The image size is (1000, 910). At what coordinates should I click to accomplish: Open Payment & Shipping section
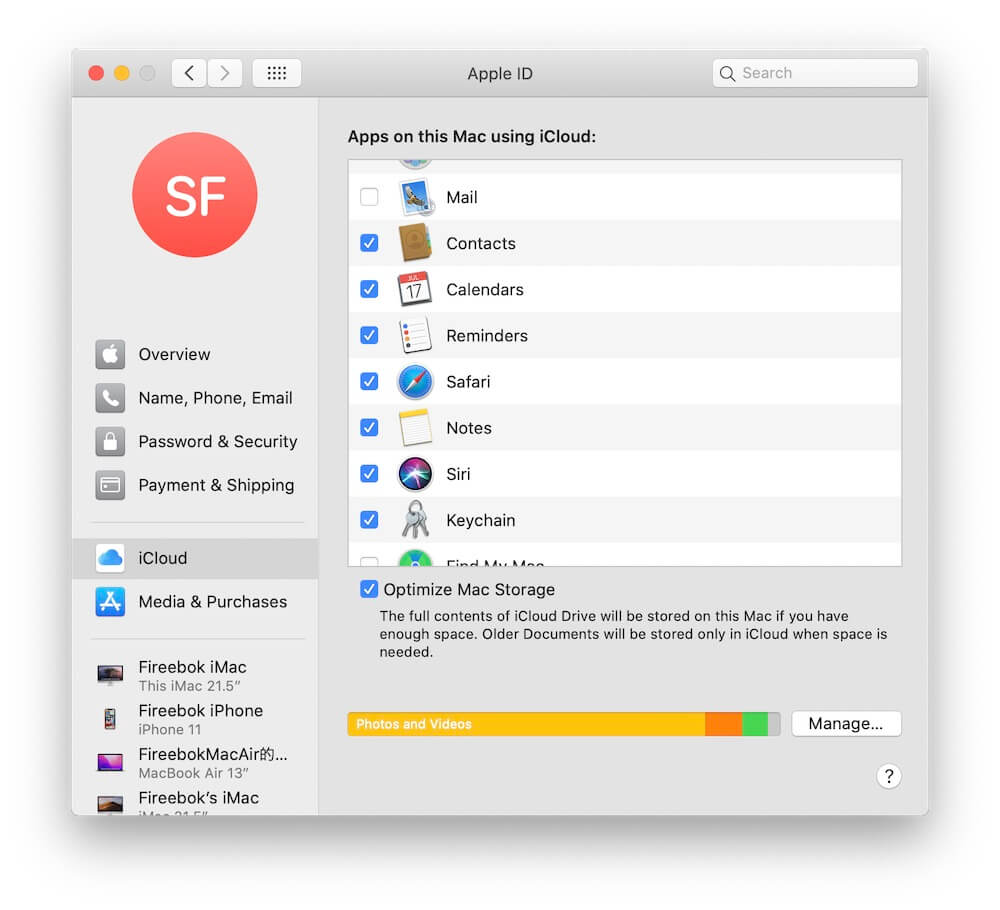coord(196,485)
